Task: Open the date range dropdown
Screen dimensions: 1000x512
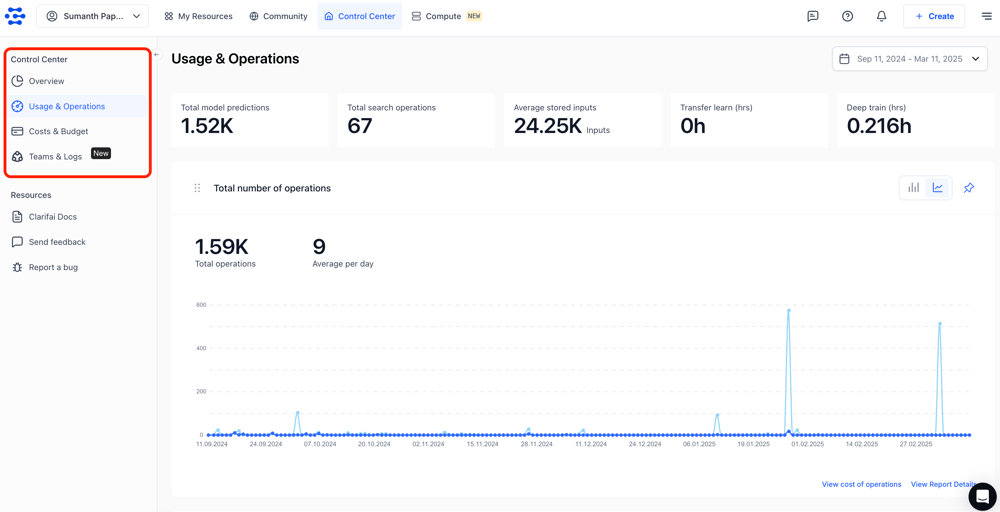Action: tap(909, 59)
